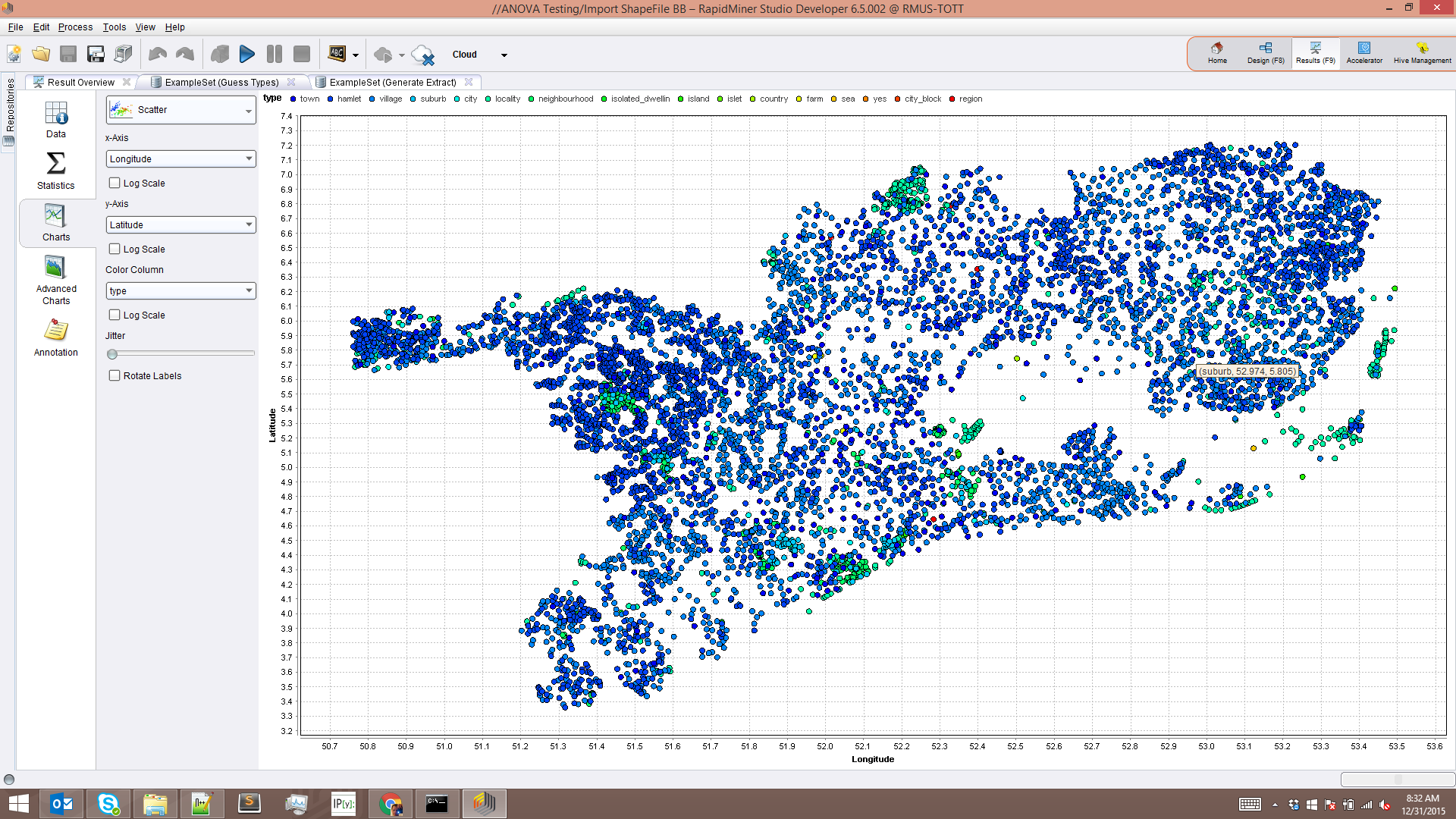Screen dimensions: 1456x819
Task: Create a new process with the toolbar icon
Action: click(14, 54)
